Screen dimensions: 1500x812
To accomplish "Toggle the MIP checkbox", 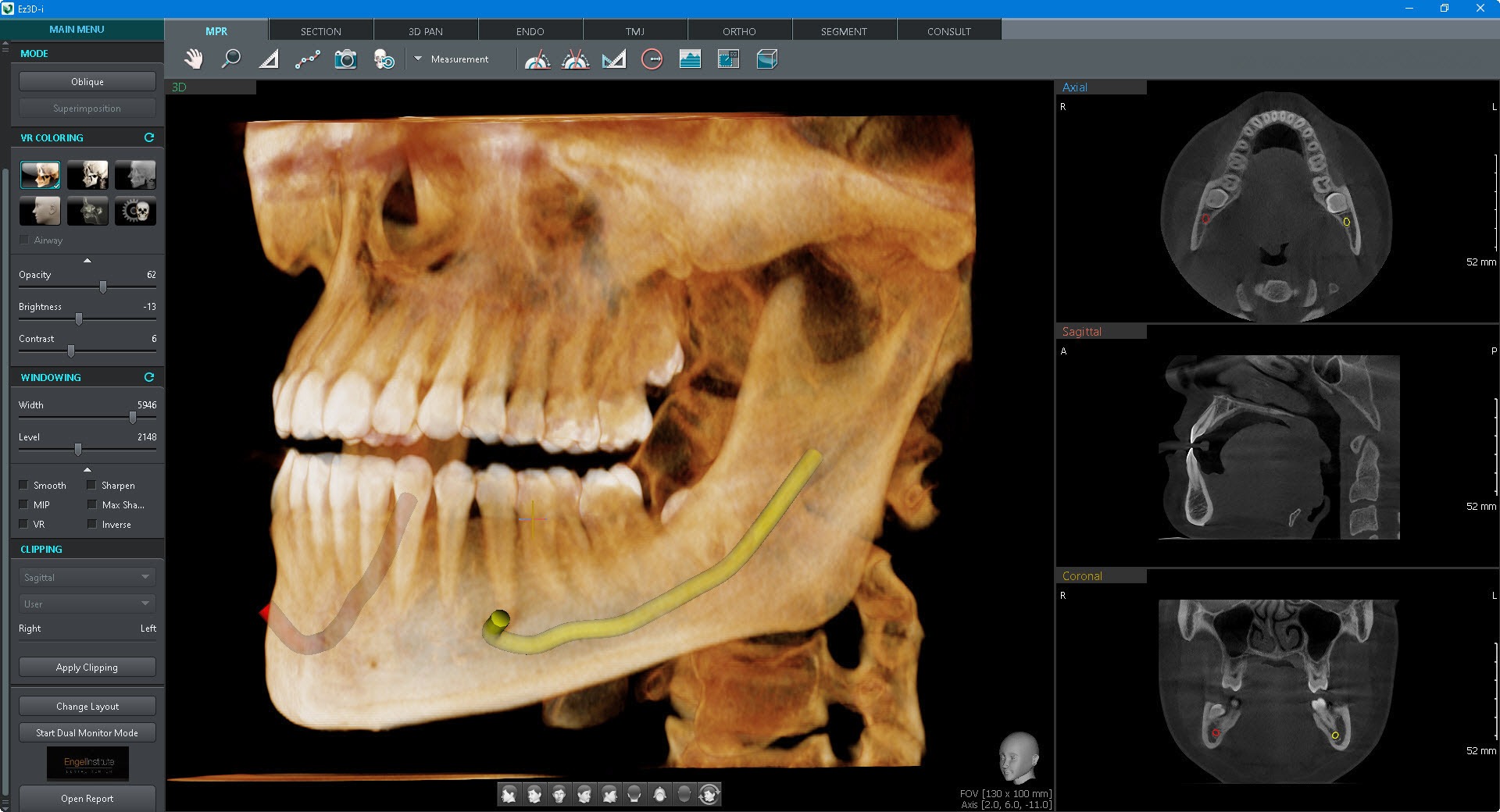I will tap(23, 504).
